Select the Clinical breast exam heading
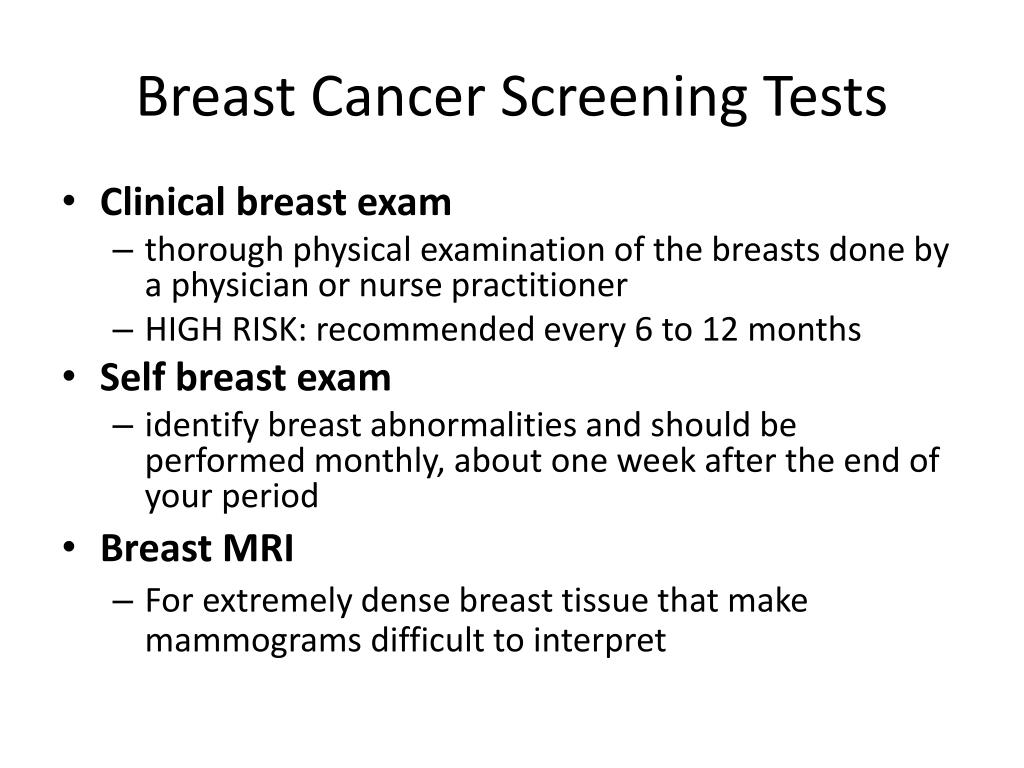Image resolution: width=1024 pixels, height=768 pixels. (x=276, y=202)
